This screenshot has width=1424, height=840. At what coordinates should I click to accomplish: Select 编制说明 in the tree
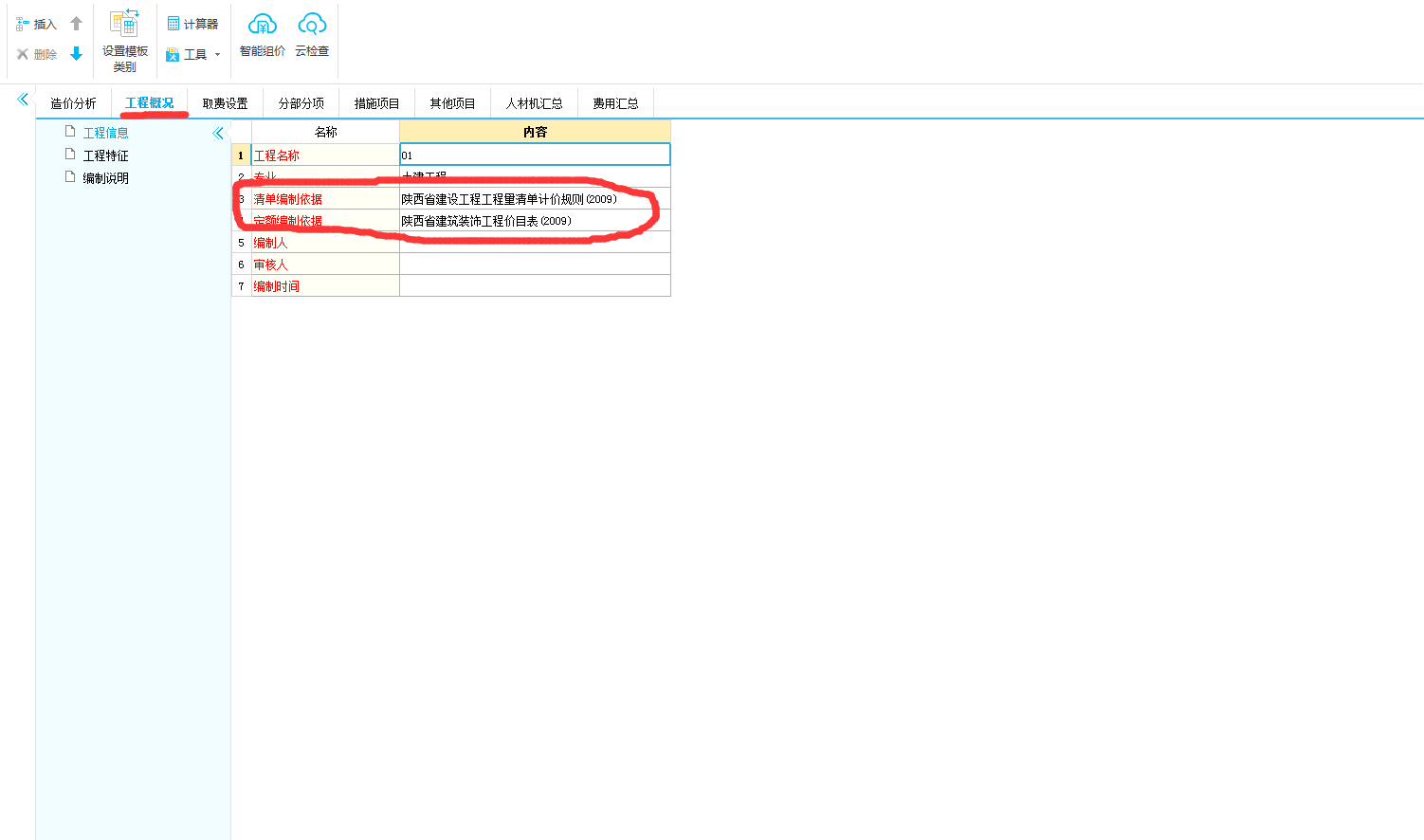click(106, 178)
